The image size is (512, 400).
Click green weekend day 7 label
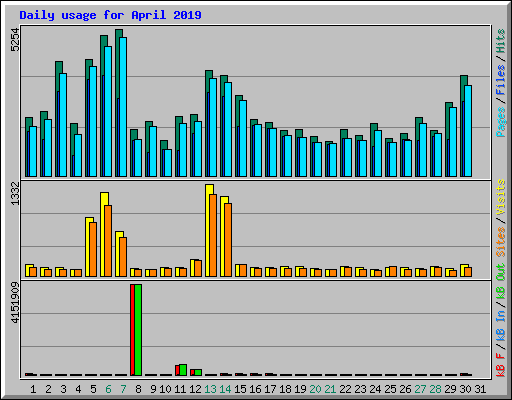click(123, 389)
